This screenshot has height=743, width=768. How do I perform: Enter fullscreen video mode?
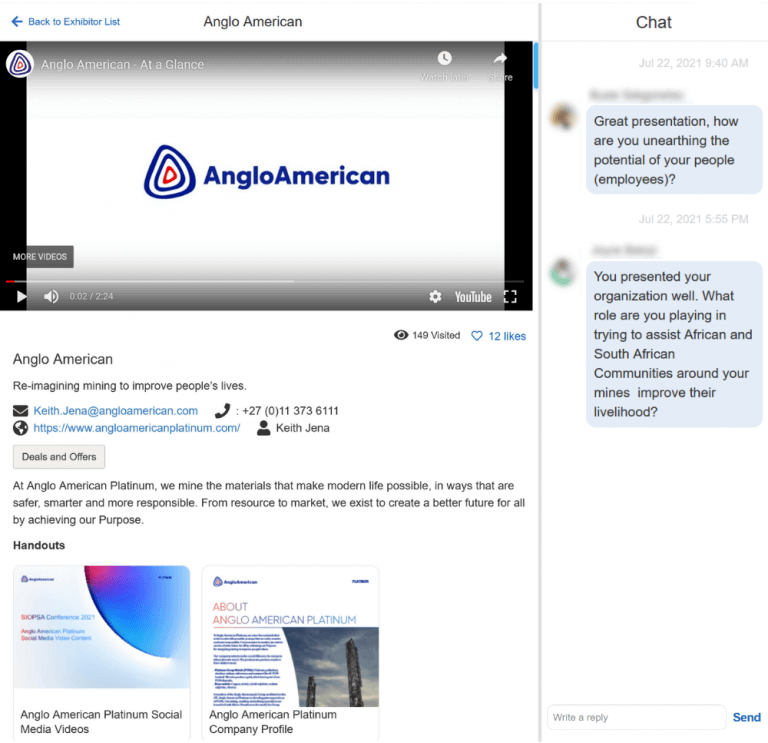pos(510,297)
